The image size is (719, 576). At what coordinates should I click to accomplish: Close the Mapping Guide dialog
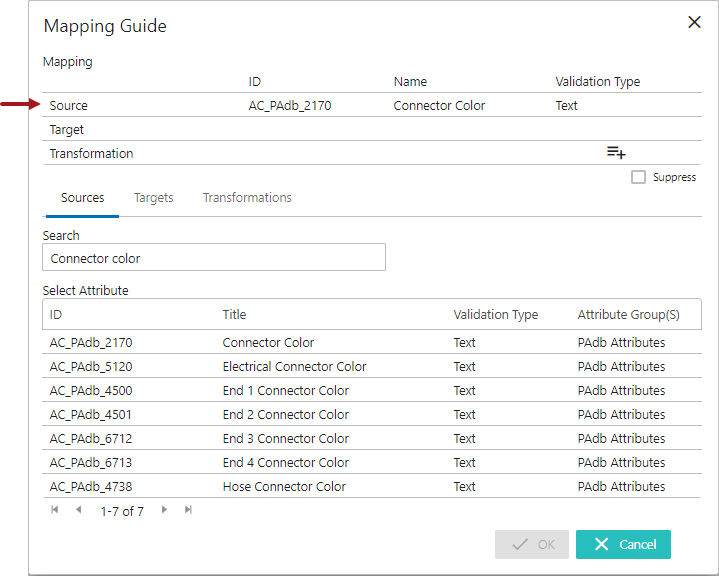pos(694,23)
